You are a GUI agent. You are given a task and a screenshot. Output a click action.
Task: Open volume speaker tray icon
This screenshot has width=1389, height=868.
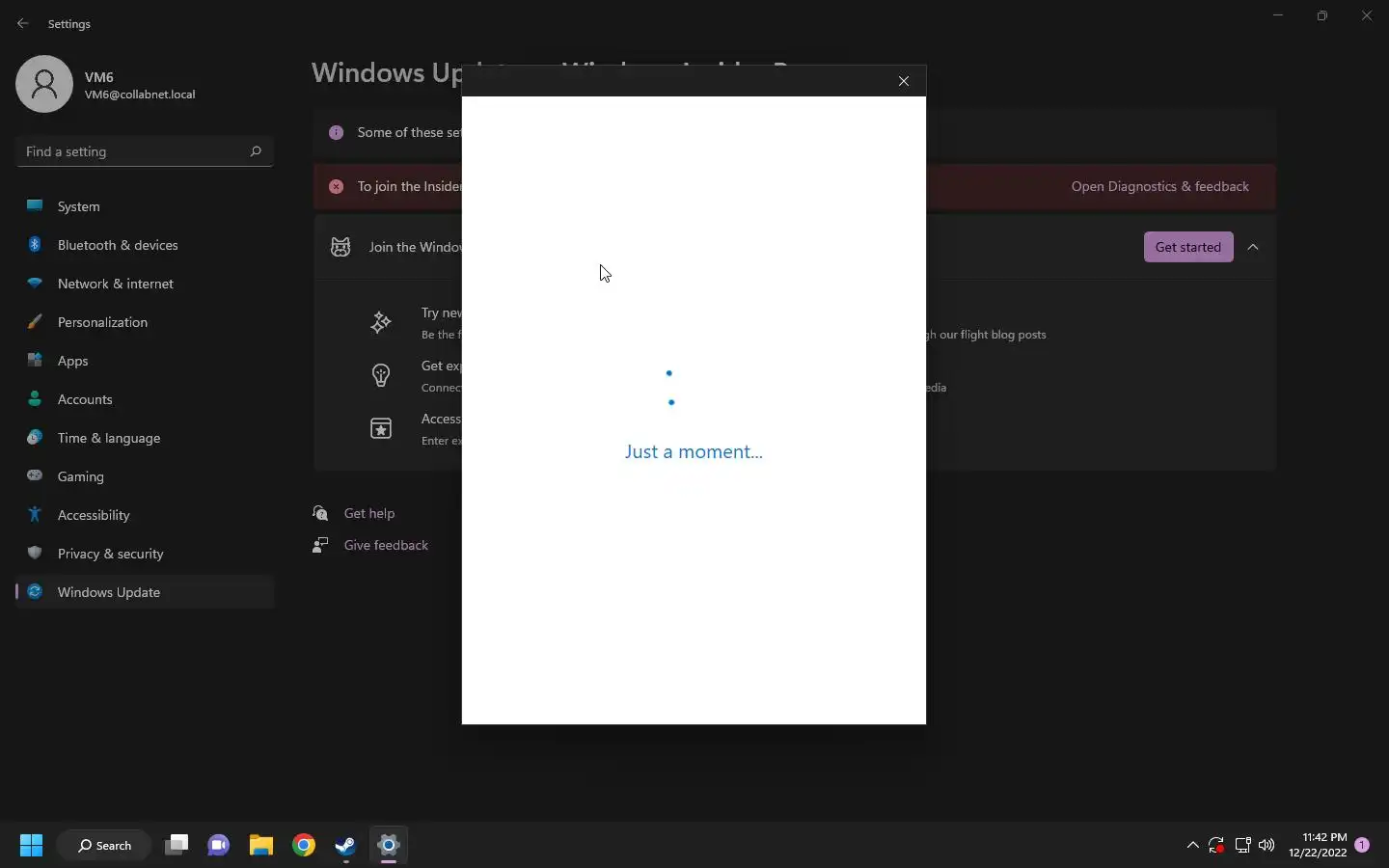click(1266, 846)
